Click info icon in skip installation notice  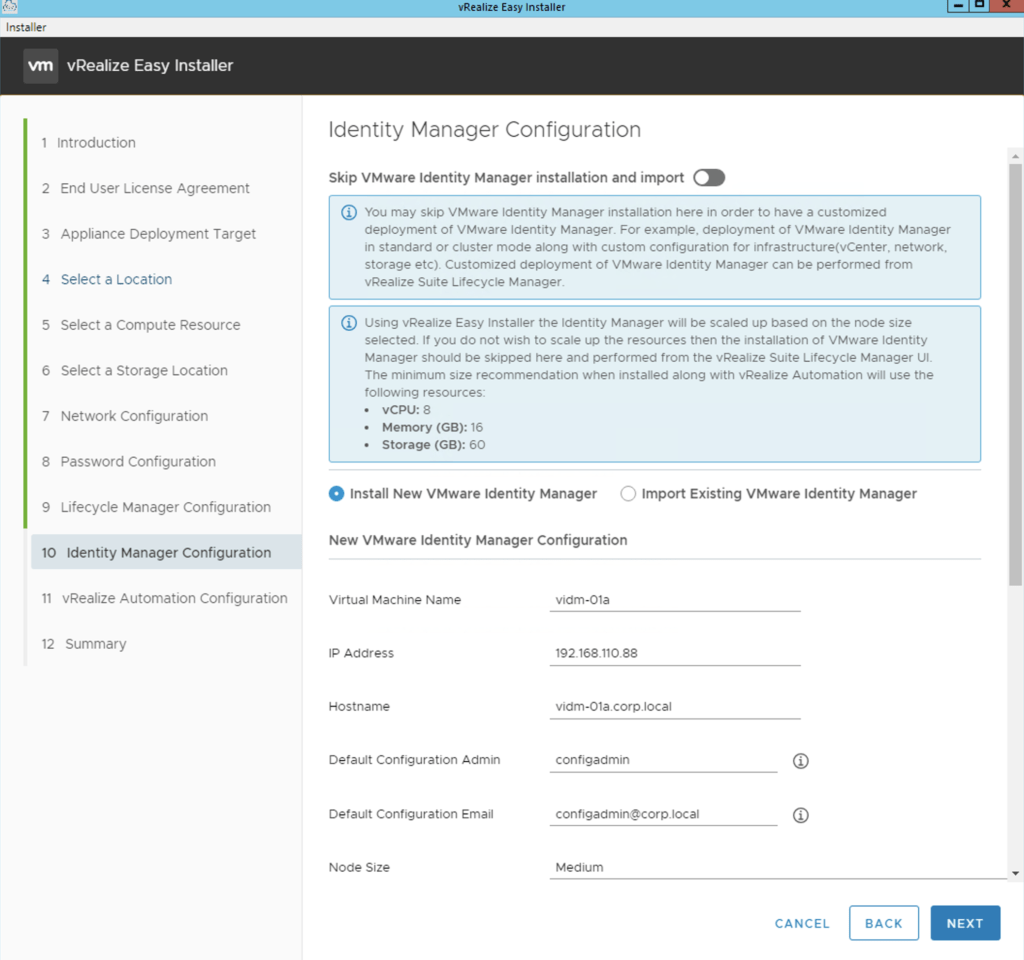[x=349, y=213]
